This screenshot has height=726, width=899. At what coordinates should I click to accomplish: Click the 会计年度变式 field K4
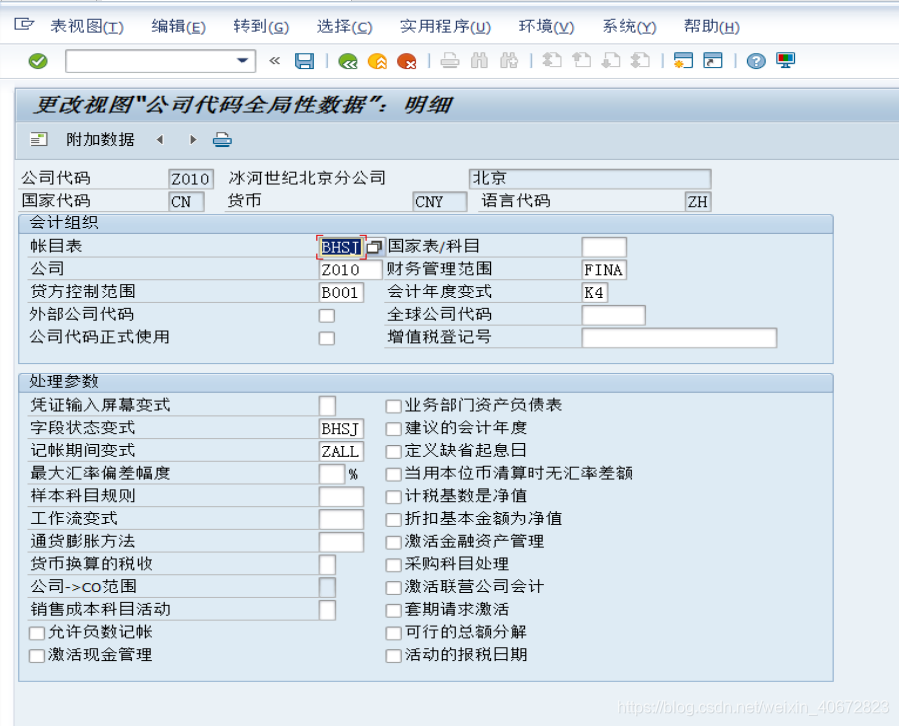click(x=595, y=292)
